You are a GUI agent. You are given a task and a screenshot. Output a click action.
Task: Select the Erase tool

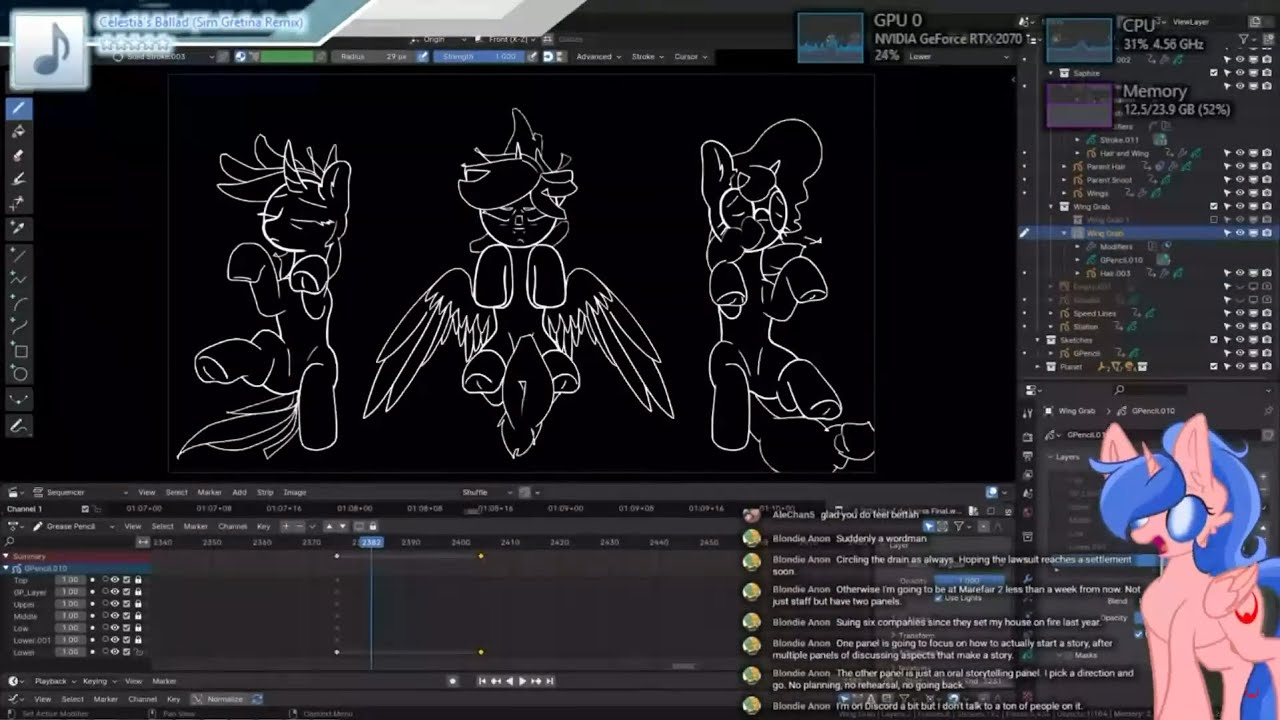tap(20, 156)
